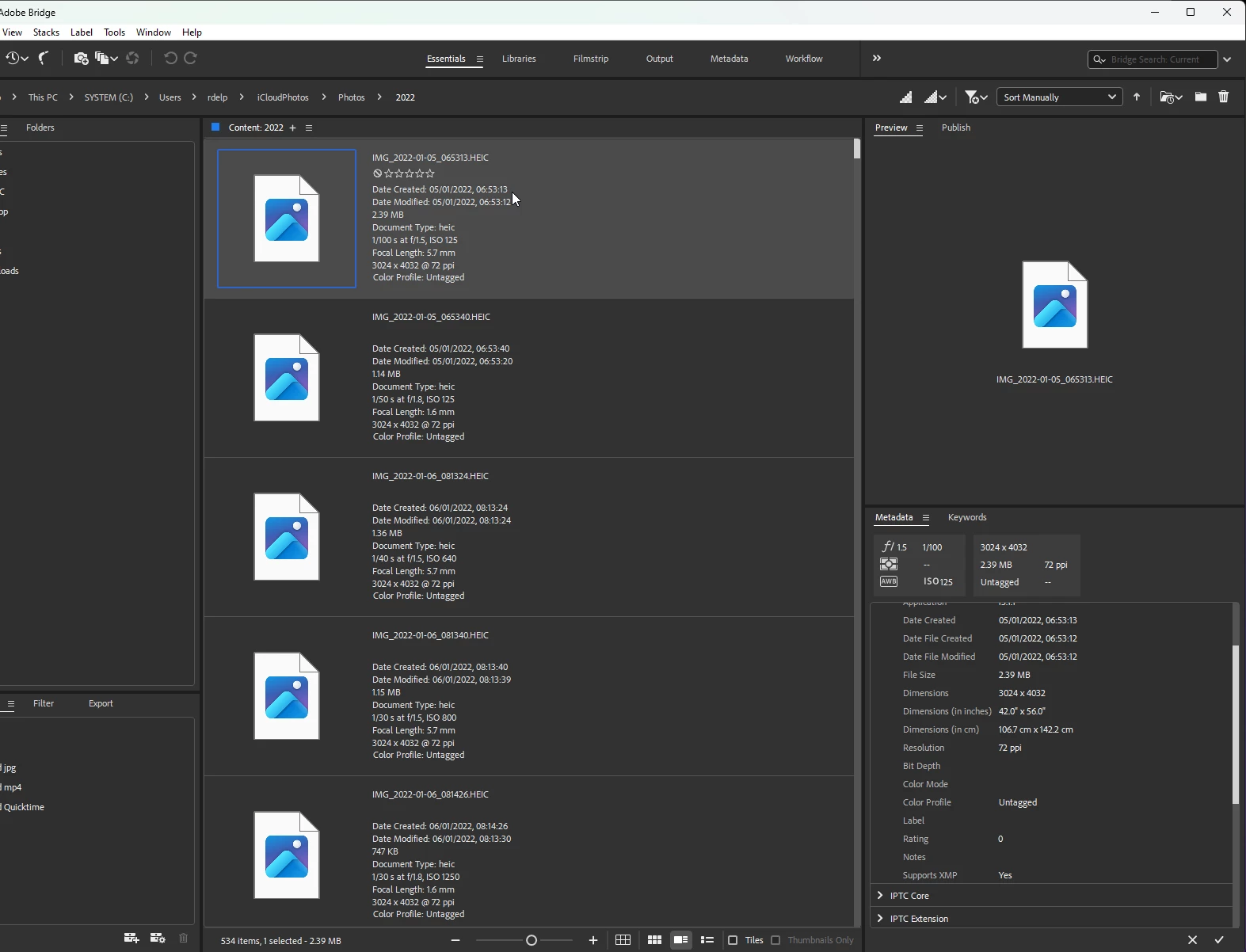
Task: Click the thumbnail size slider handle
Action: [532, 940]
